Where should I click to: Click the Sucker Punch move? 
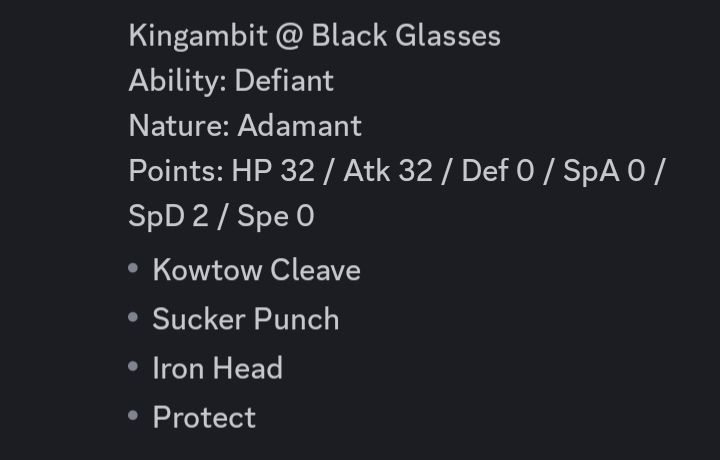coord(246,319)
